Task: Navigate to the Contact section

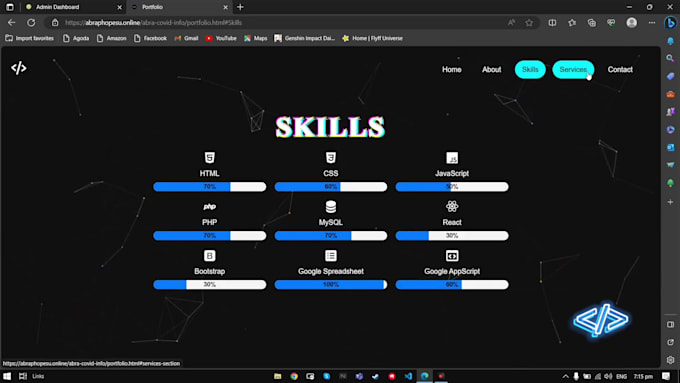Action: (620, 69)
